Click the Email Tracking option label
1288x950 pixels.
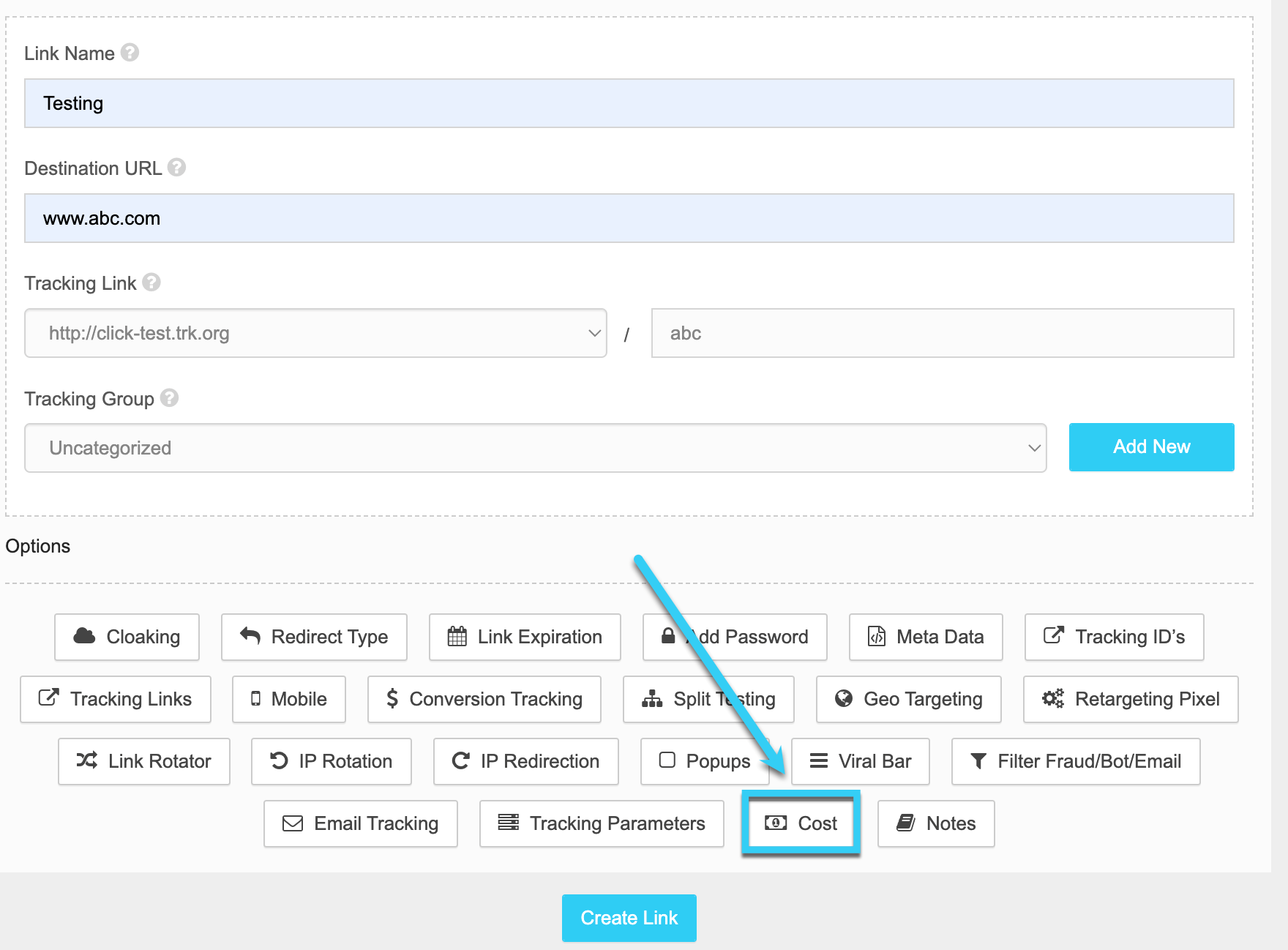point(376,823)
